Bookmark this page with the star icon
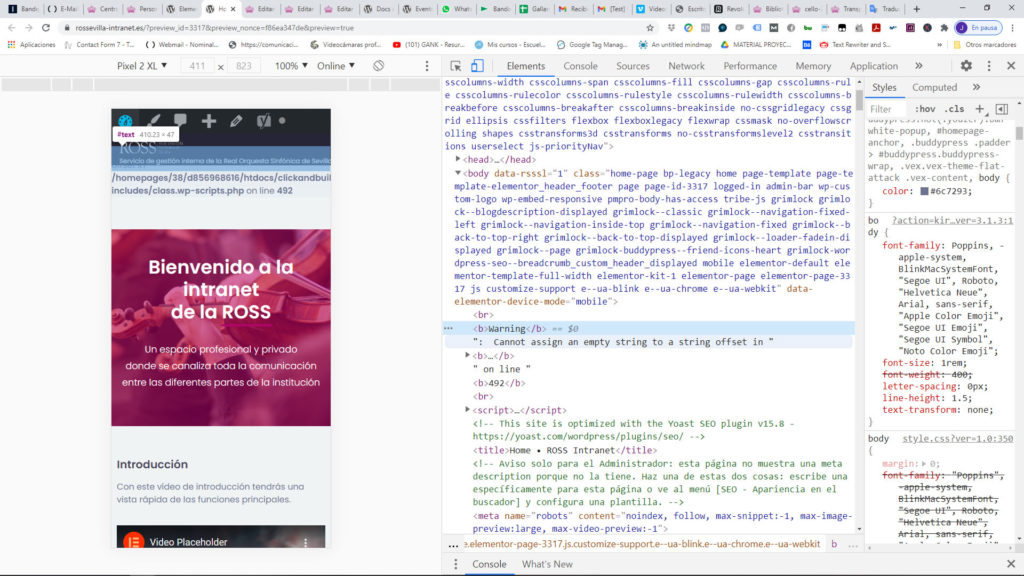 [650, 28]
